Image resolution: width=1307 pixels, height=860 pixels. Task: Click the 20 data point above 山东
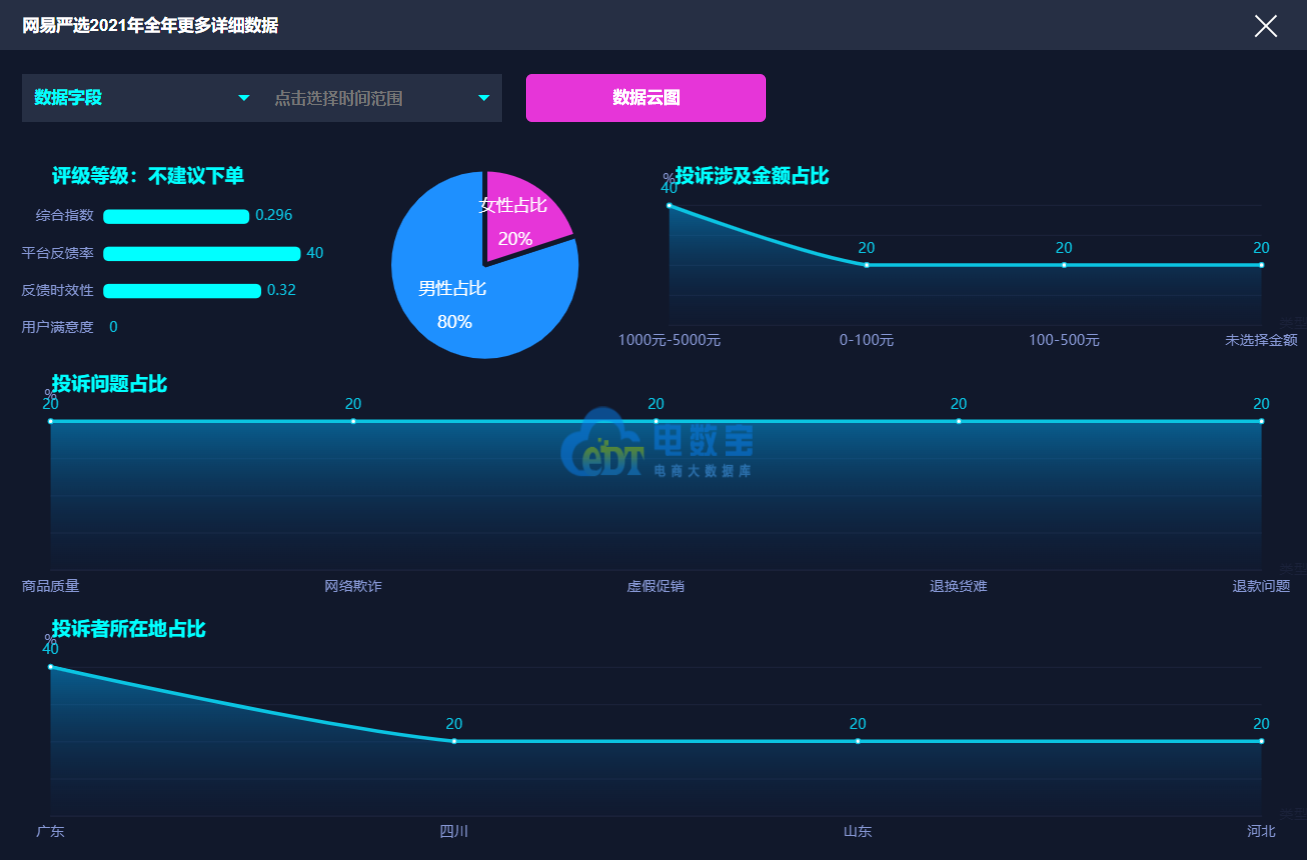tap(857, 741)
